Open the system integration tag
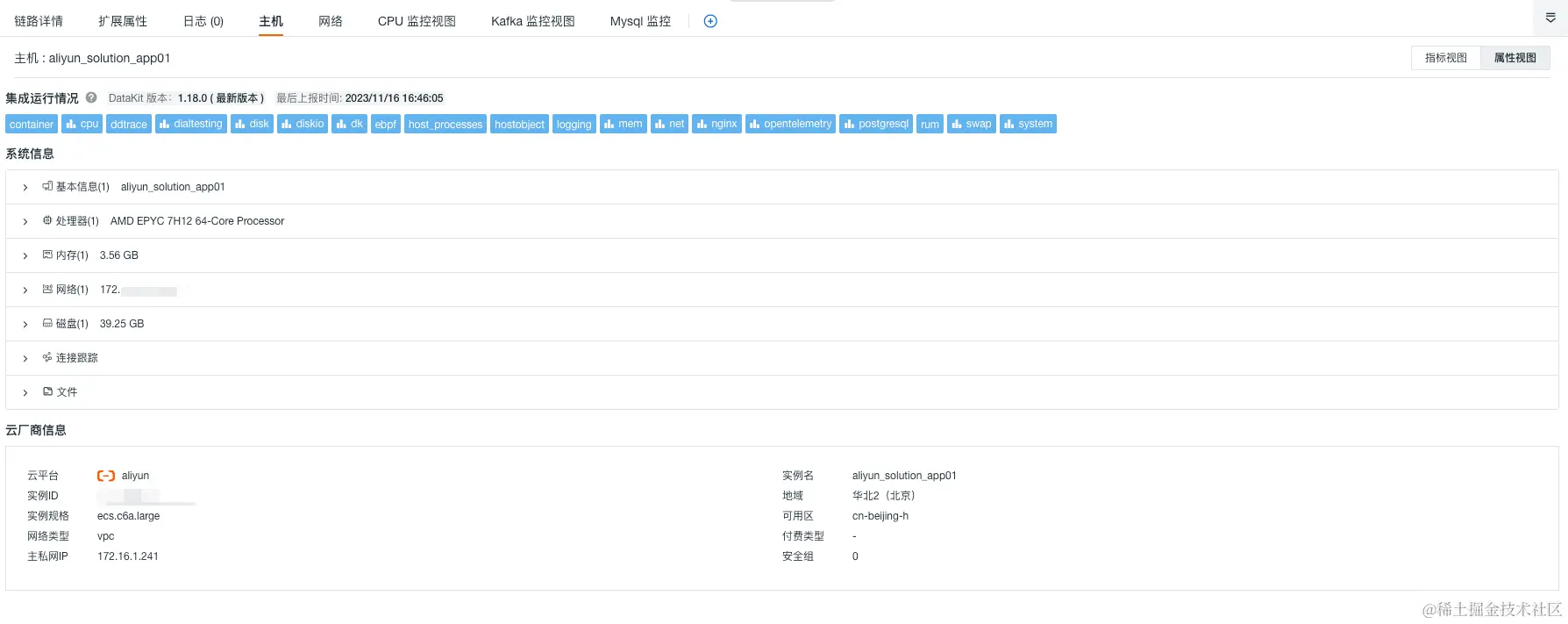The height and width of the screenshot is (624, 1568). (1028, 124)
